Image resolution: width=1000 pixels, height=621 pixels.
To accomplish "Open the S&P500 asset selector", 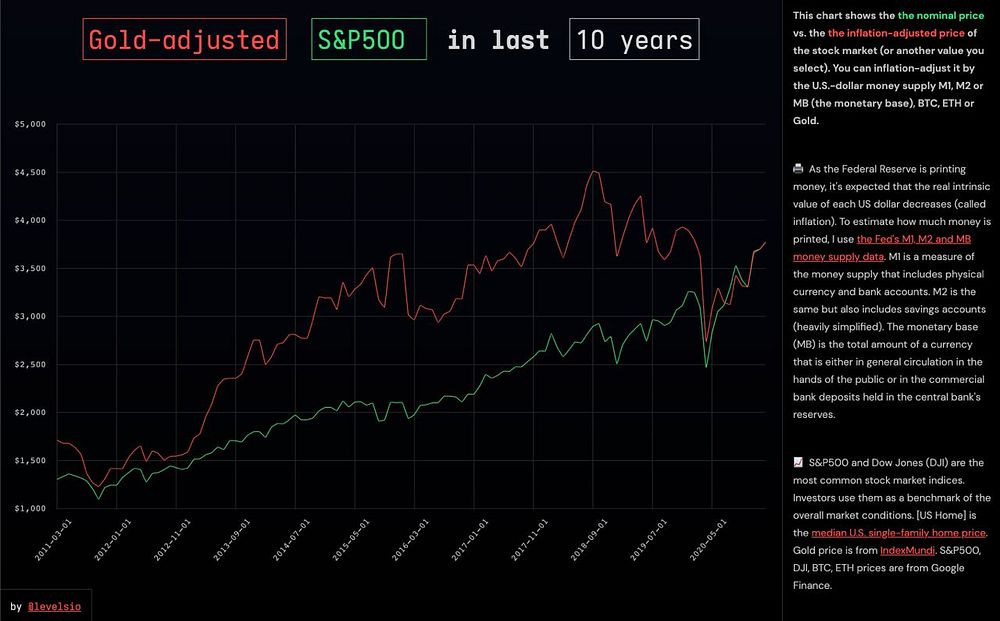I will (x=369, y=40).
